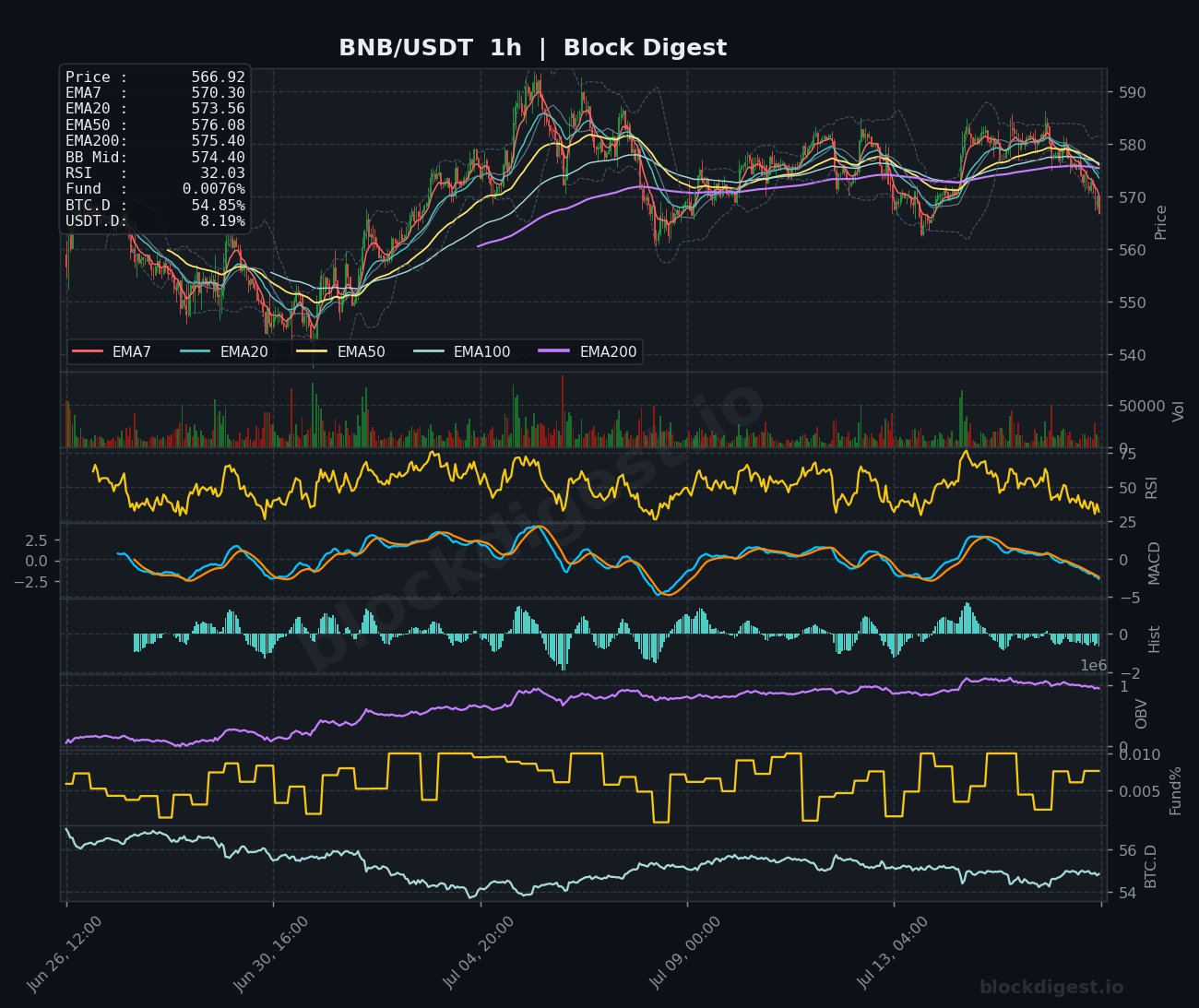Select the EMA50 576.08 info box row
This screenshot has width=1199, height=1008.
(x=155, y=125)
